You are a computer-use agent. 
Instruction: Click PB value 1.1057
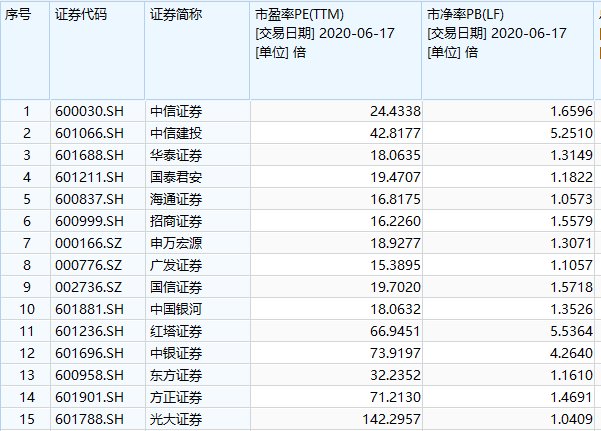pos(571,265)
